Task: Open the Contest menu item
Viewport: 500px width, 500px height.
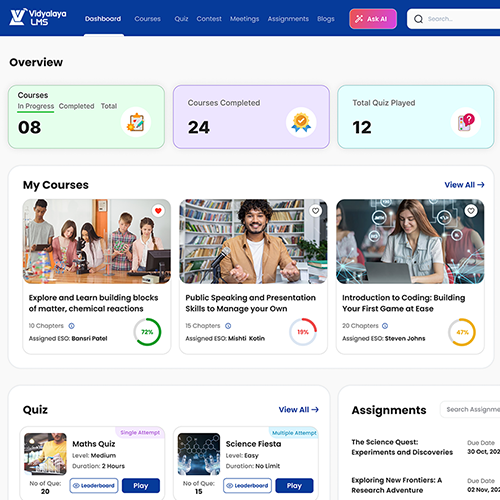Action: 209,19
